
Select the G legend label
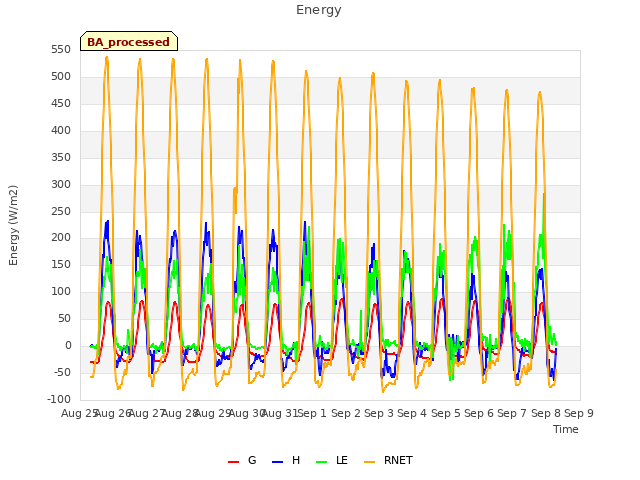click(x=252, y=460)
